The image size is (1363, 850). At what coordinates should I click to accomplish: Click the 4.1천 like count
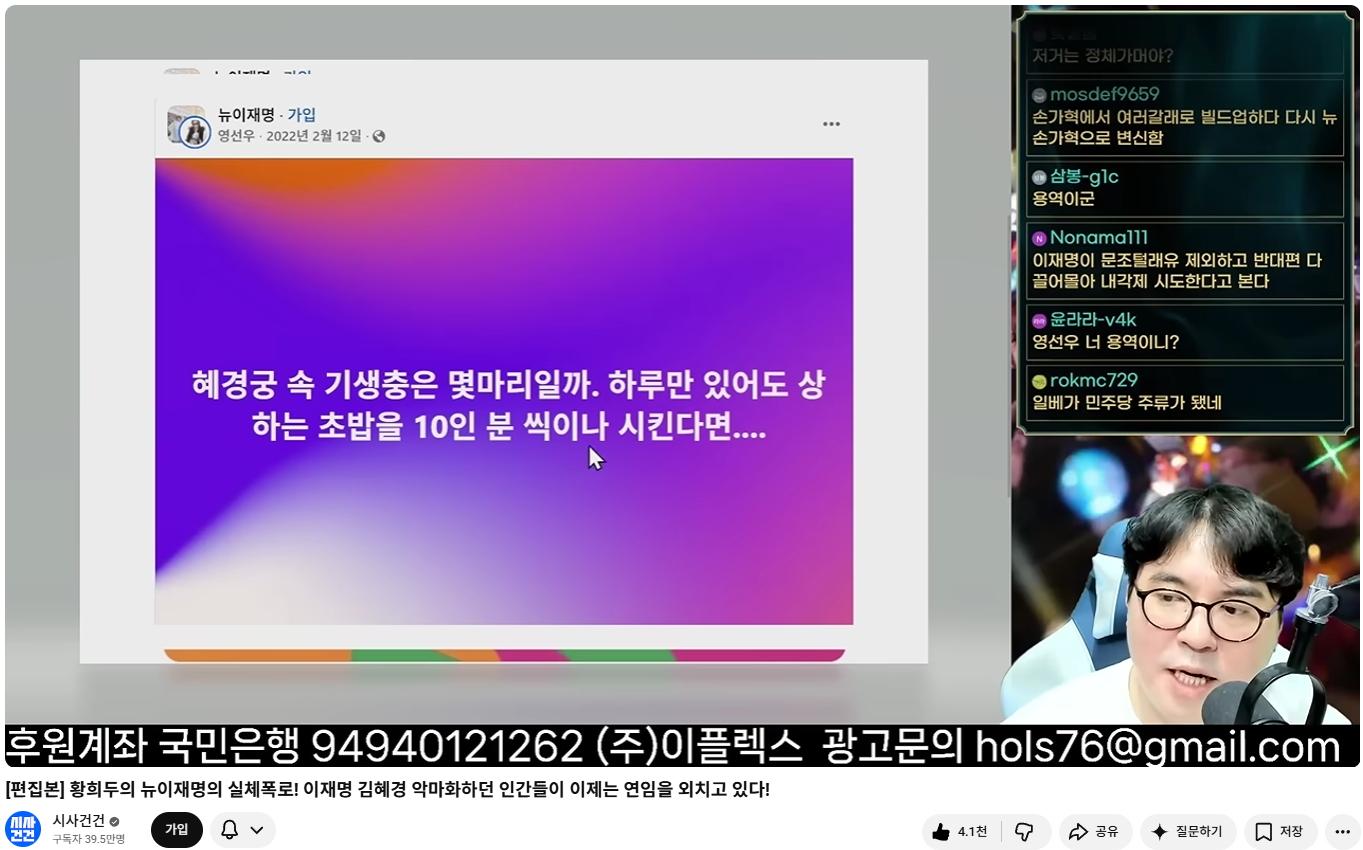tap(972, 831)
